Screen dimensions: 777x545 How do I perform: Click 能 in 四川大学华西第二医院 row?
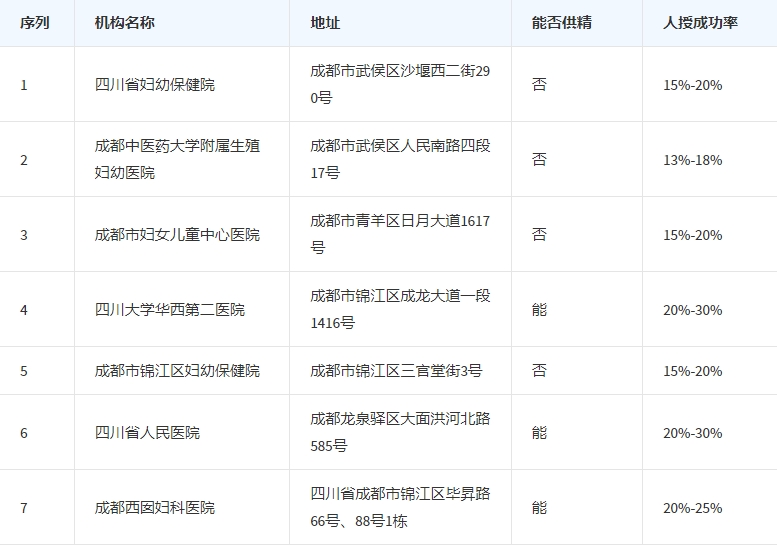pyautogui.click(x=539, y=310)
